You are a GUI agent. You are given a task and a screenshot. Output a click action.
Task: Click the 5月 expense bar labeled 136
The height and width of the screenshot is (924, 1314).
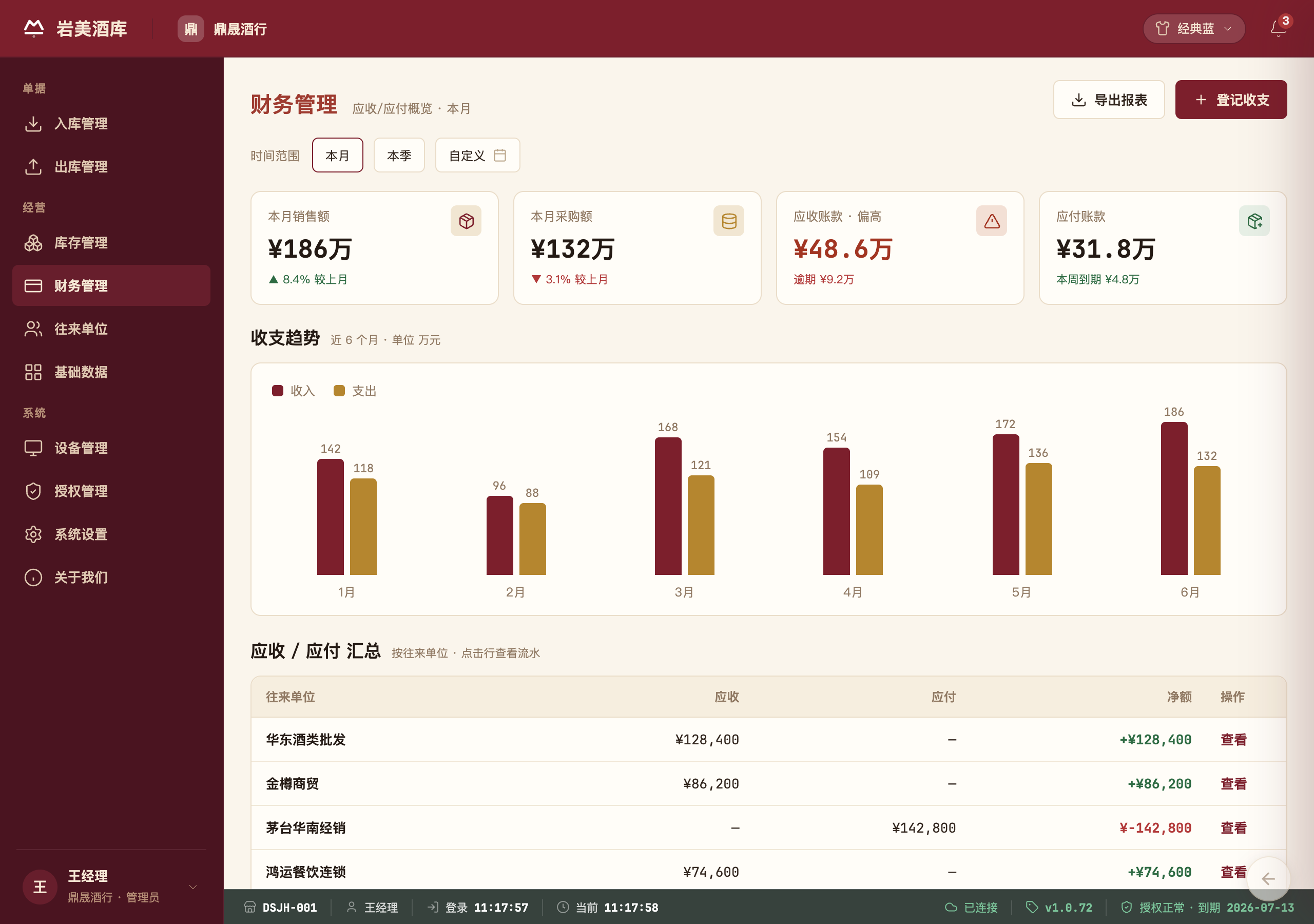point(1038,519)
